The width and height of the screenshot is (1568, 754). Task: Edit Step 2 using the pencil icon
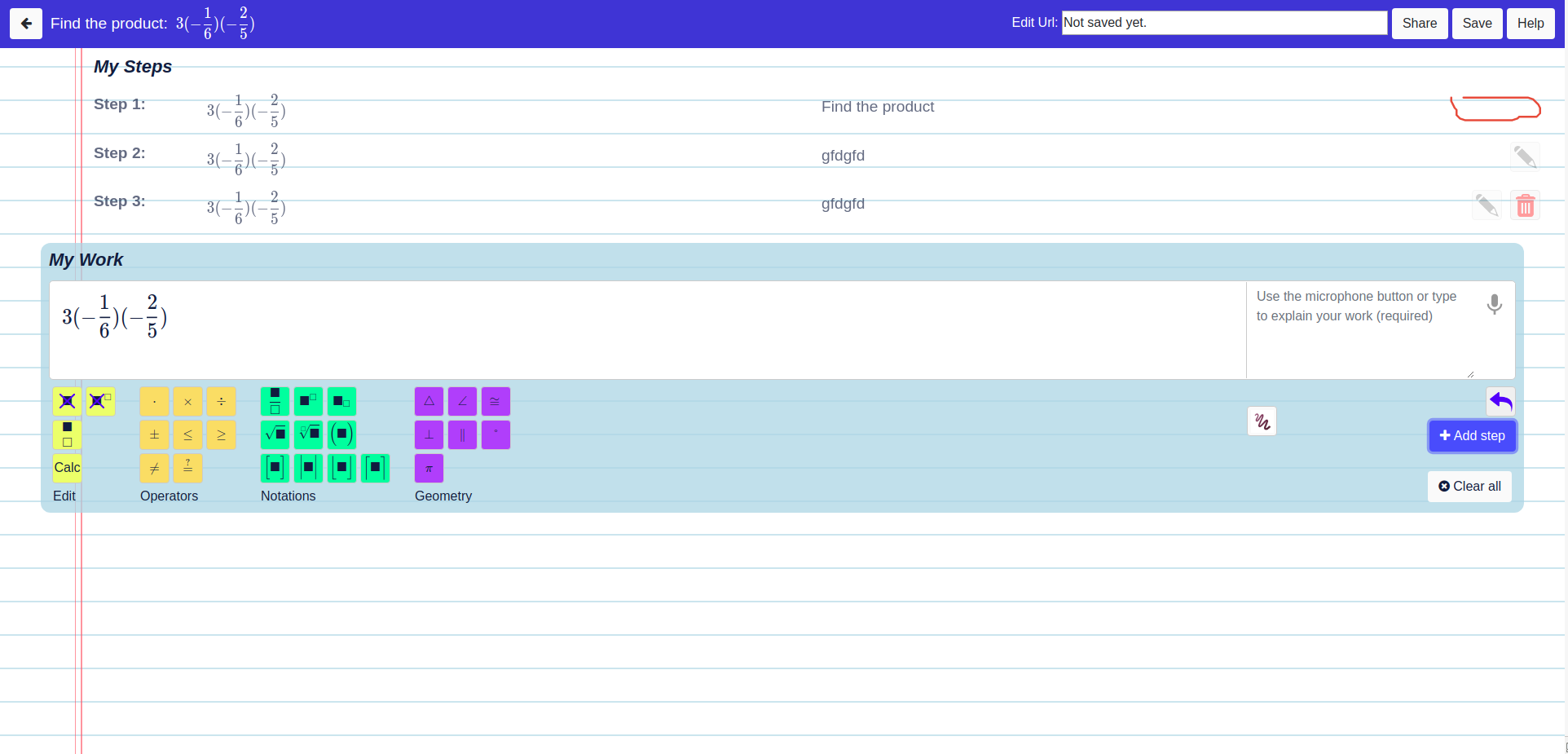(x=1525, y=156)
